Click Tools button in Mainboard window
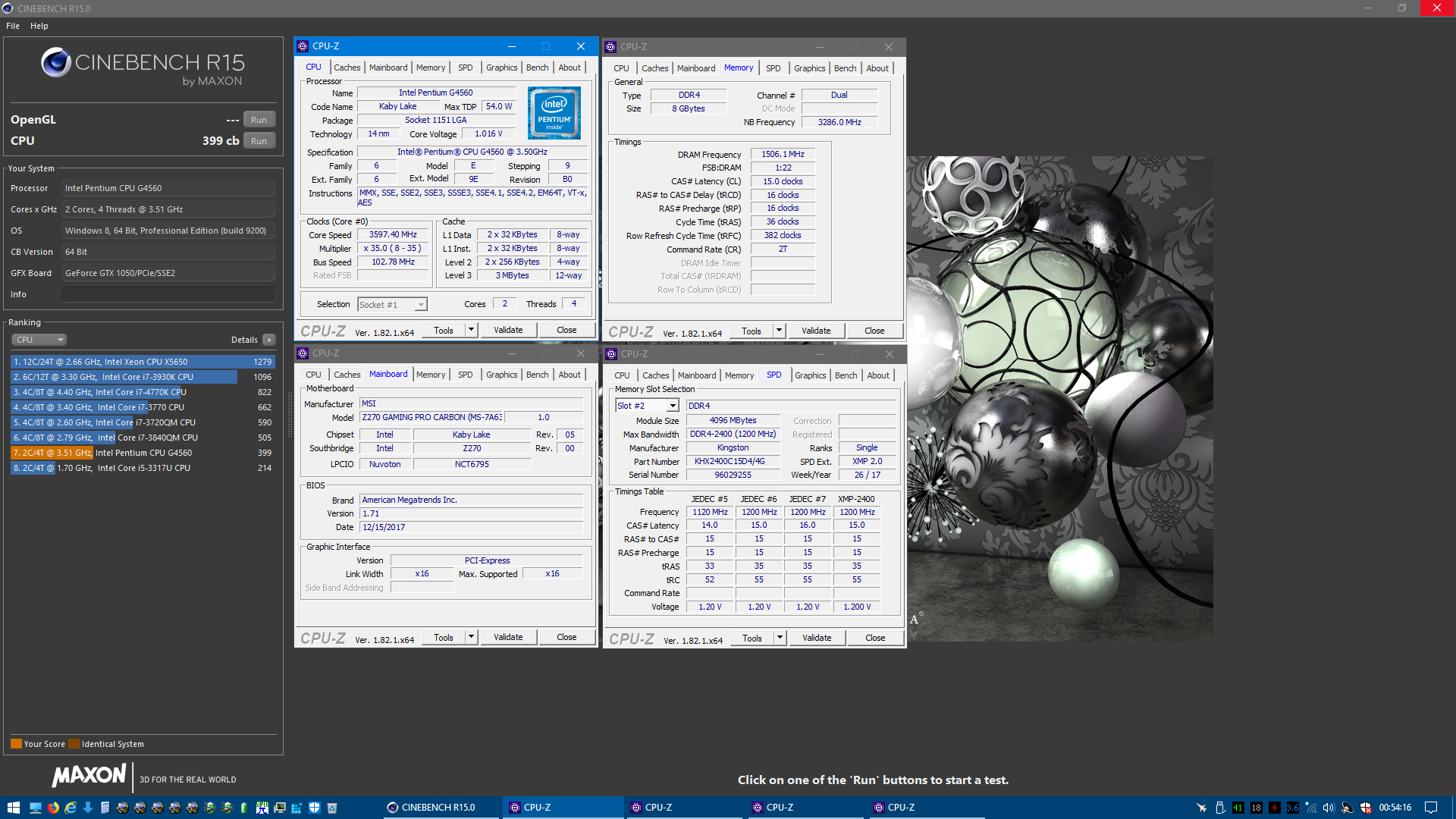This screenshot has width=1456, height=819. pos(444,637)
